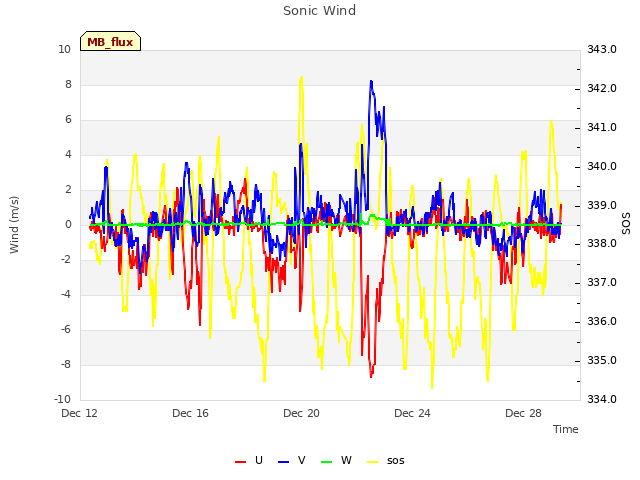Click the 336.0 right axis value
The image size is (640, 480).
[x=602, y=322]
